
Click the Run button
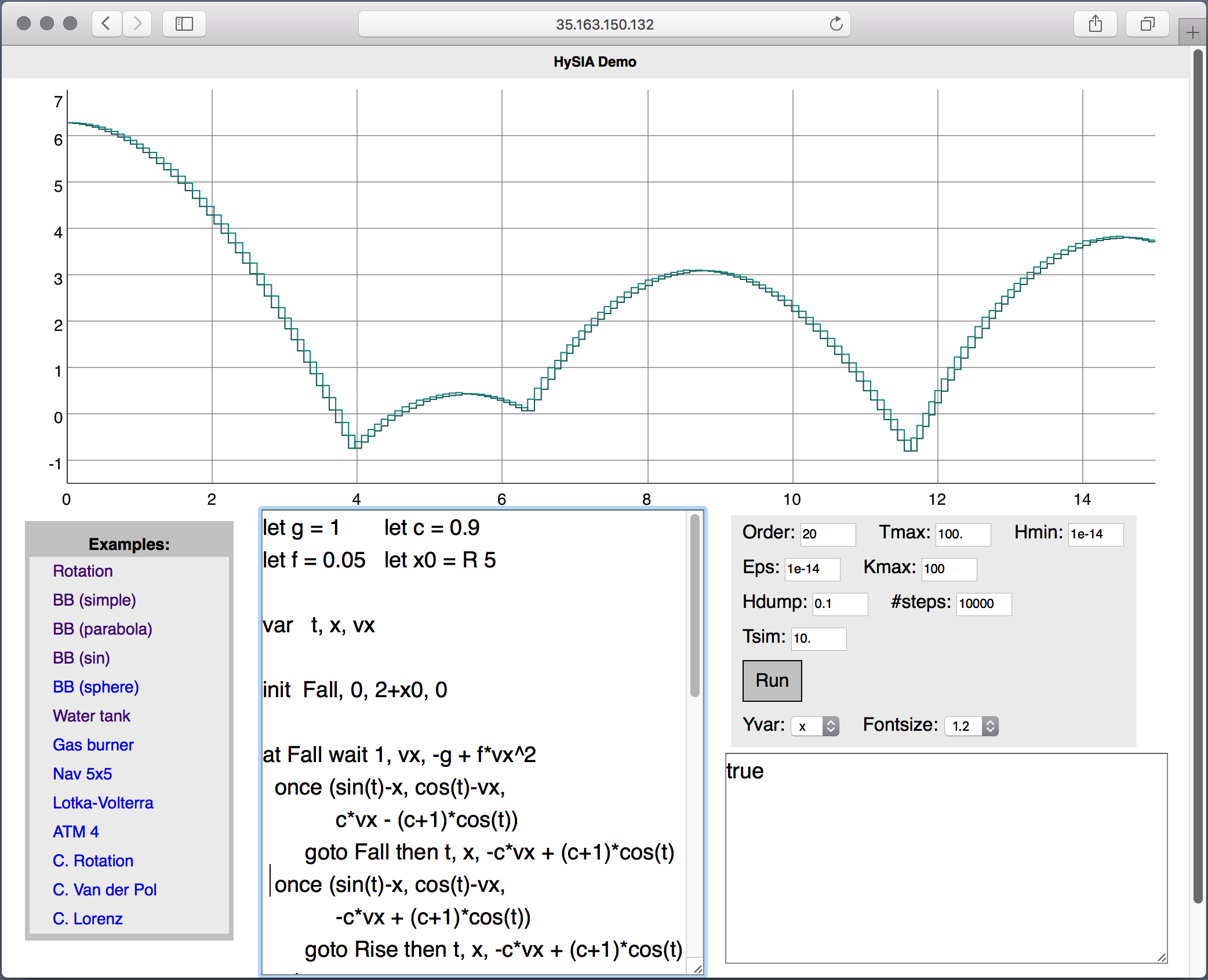[772, 680]
